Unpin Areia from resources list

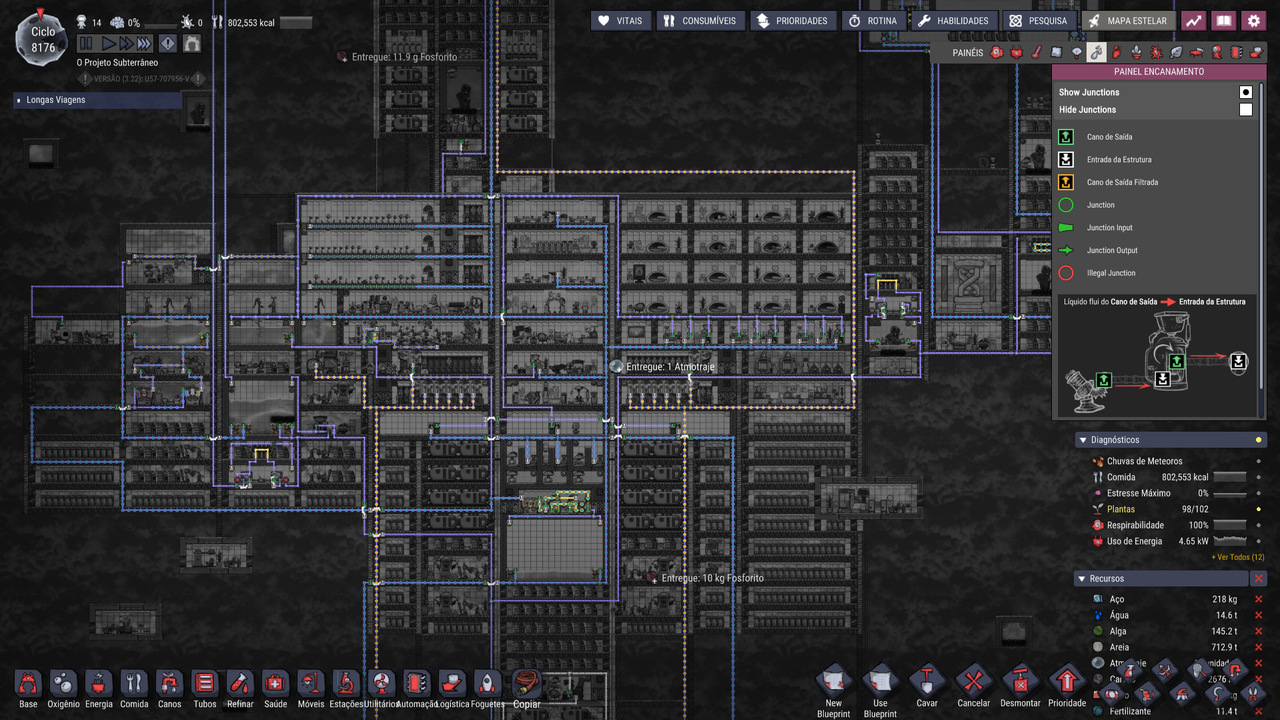1259,648
